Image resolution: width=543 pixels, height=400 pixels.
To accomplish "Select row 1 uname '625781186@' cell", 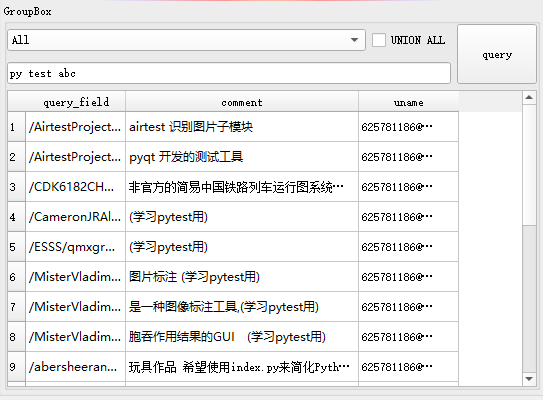I will (409, 127).
